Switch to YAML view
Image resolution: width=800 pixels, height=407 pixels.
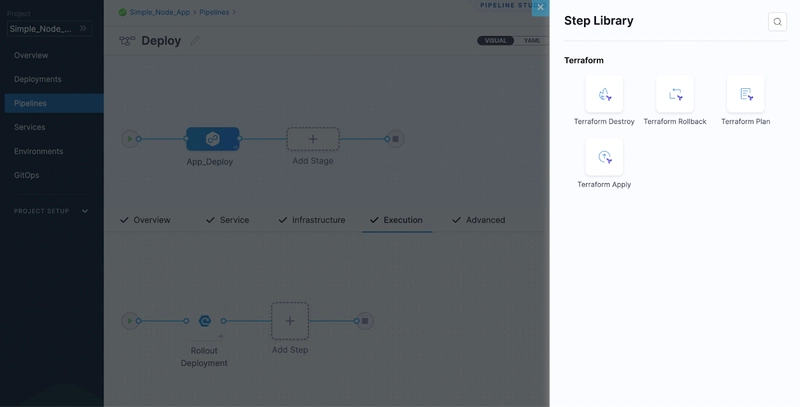click(532, 41)
